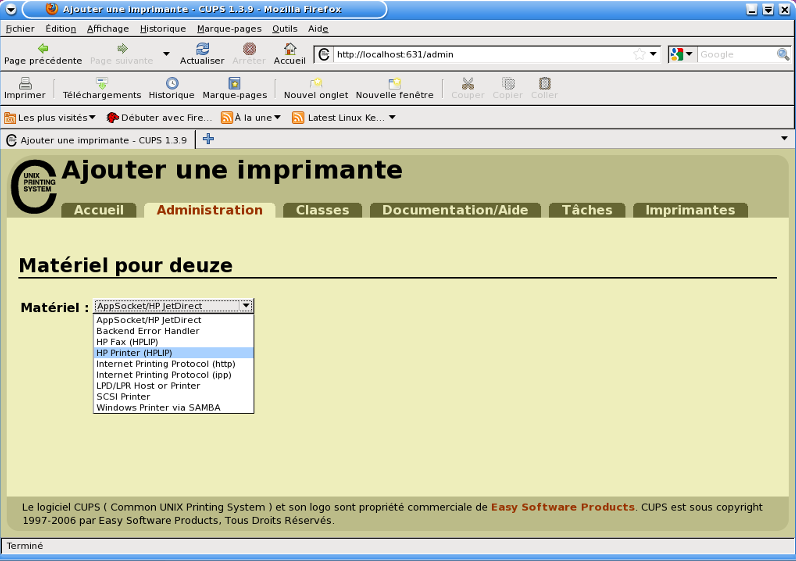Open the URL history dropdown arrow

tap(653, 54)
